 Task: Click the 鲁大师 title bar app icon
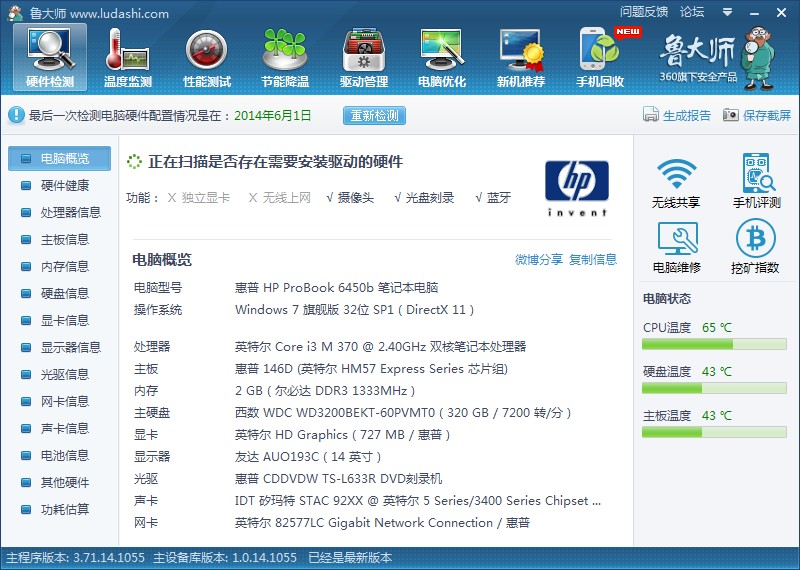[15, 13]
